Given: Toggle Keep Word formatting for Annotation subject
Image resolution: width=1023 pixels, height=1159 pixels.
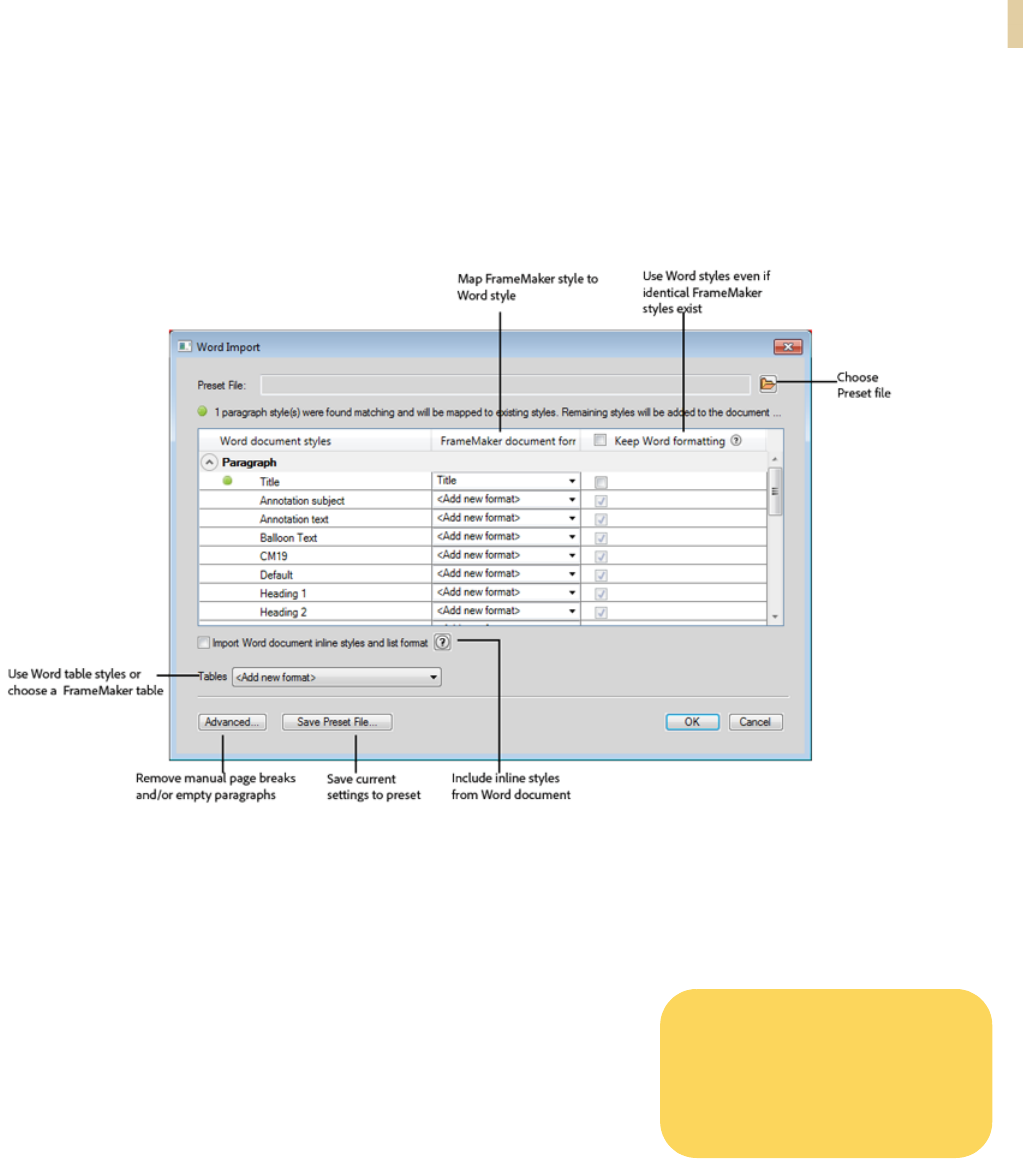Looking at the screenshot, I should coord(601,500).
